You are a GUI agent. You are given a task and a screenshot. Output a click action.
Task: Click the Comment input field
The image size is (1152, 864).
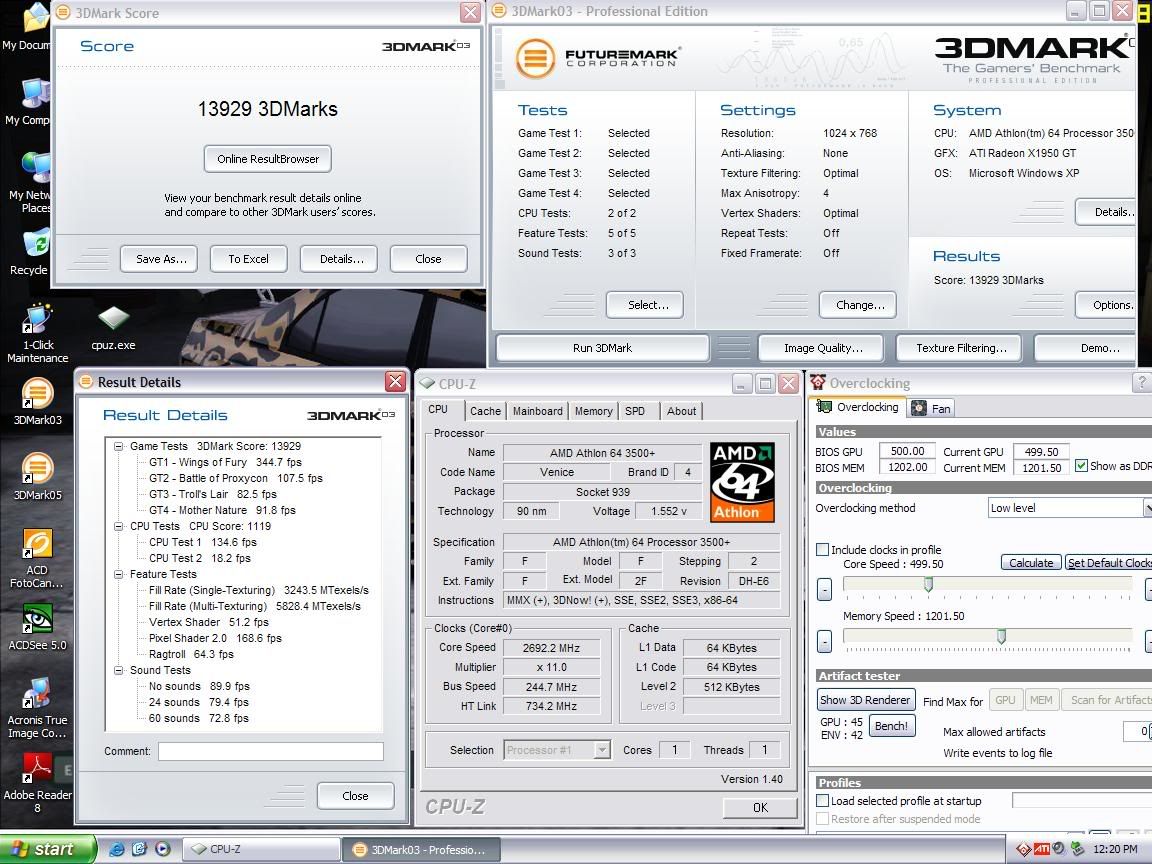[x=270, y=751]
